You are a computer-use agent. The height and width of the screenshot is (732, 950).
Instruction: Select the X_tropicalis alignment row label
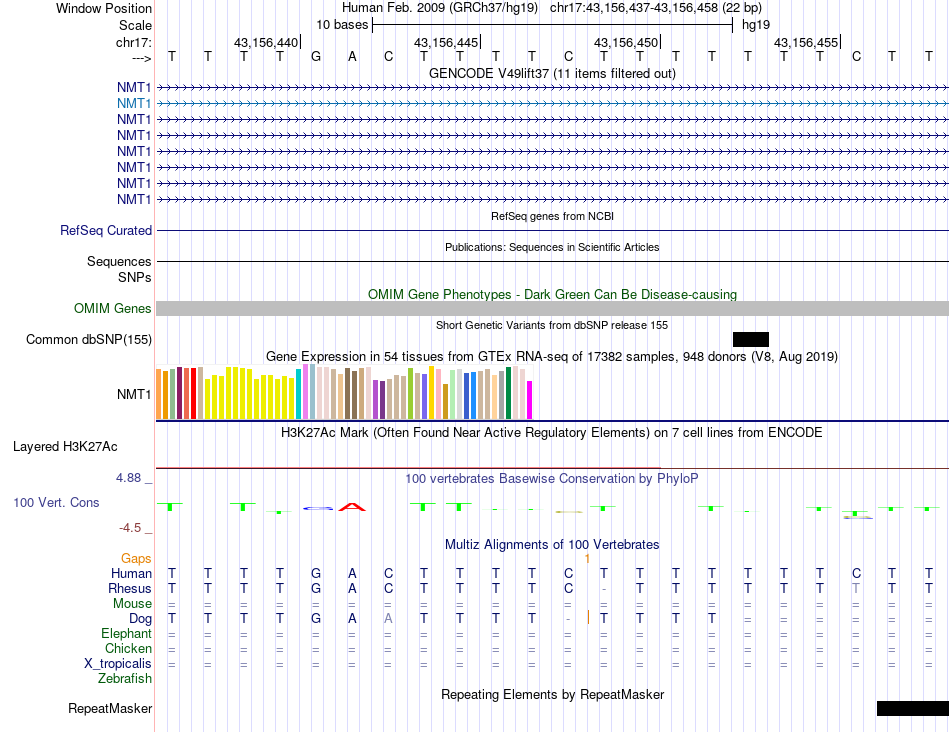coord(118,664)
